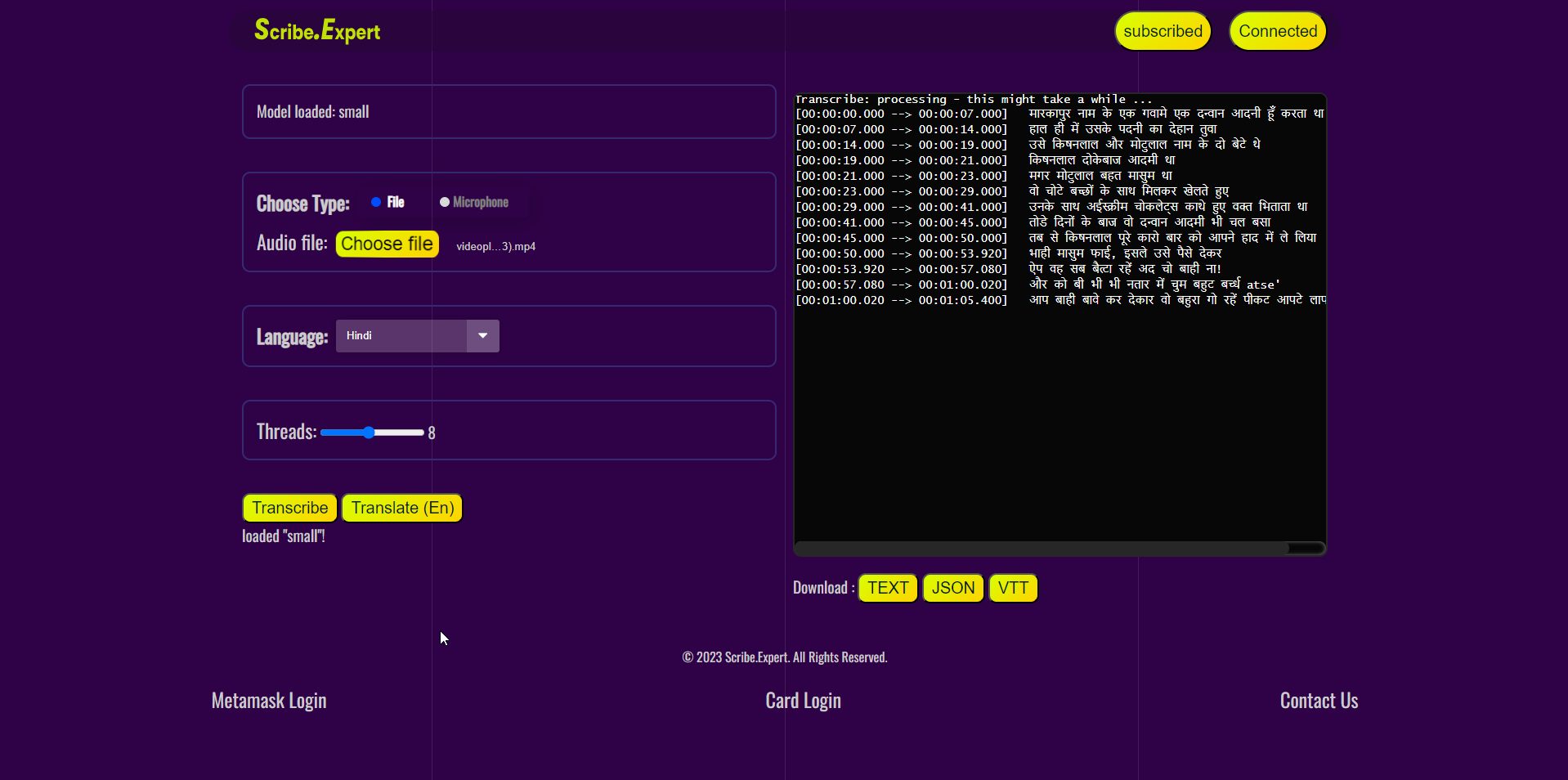This screenshot has height=780, width=1568.
Task: Click transcript line starting 00:00:19.000
Action: [986, 160]
